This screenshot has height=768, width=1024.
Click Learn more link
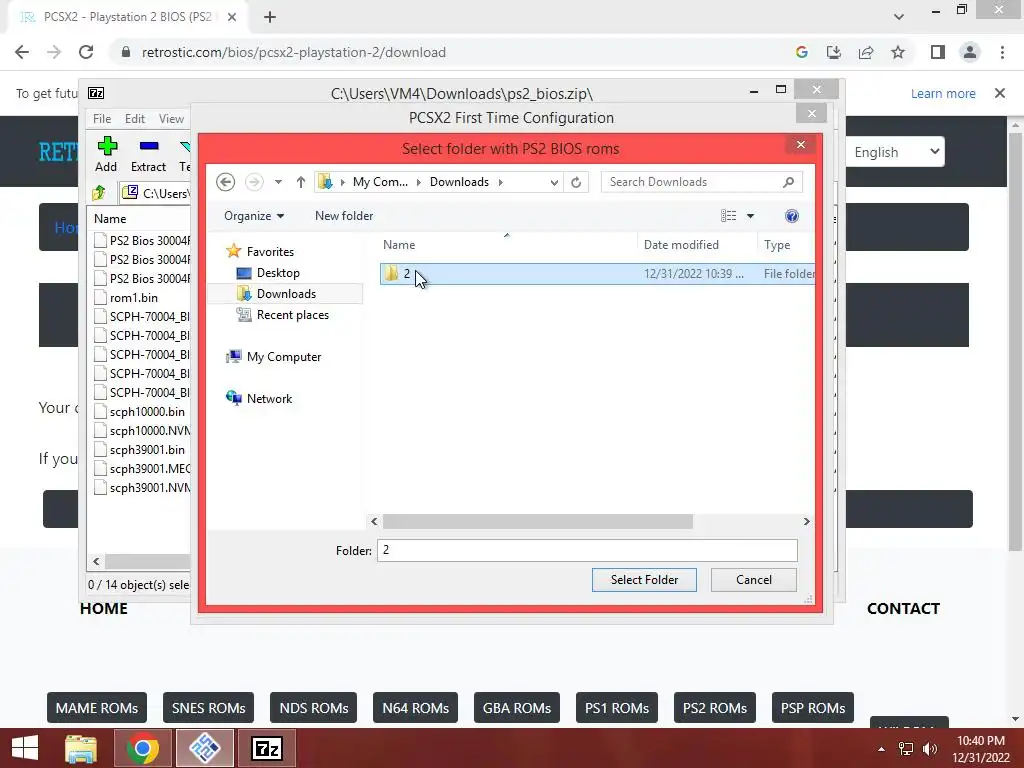[x=943, y=93]
